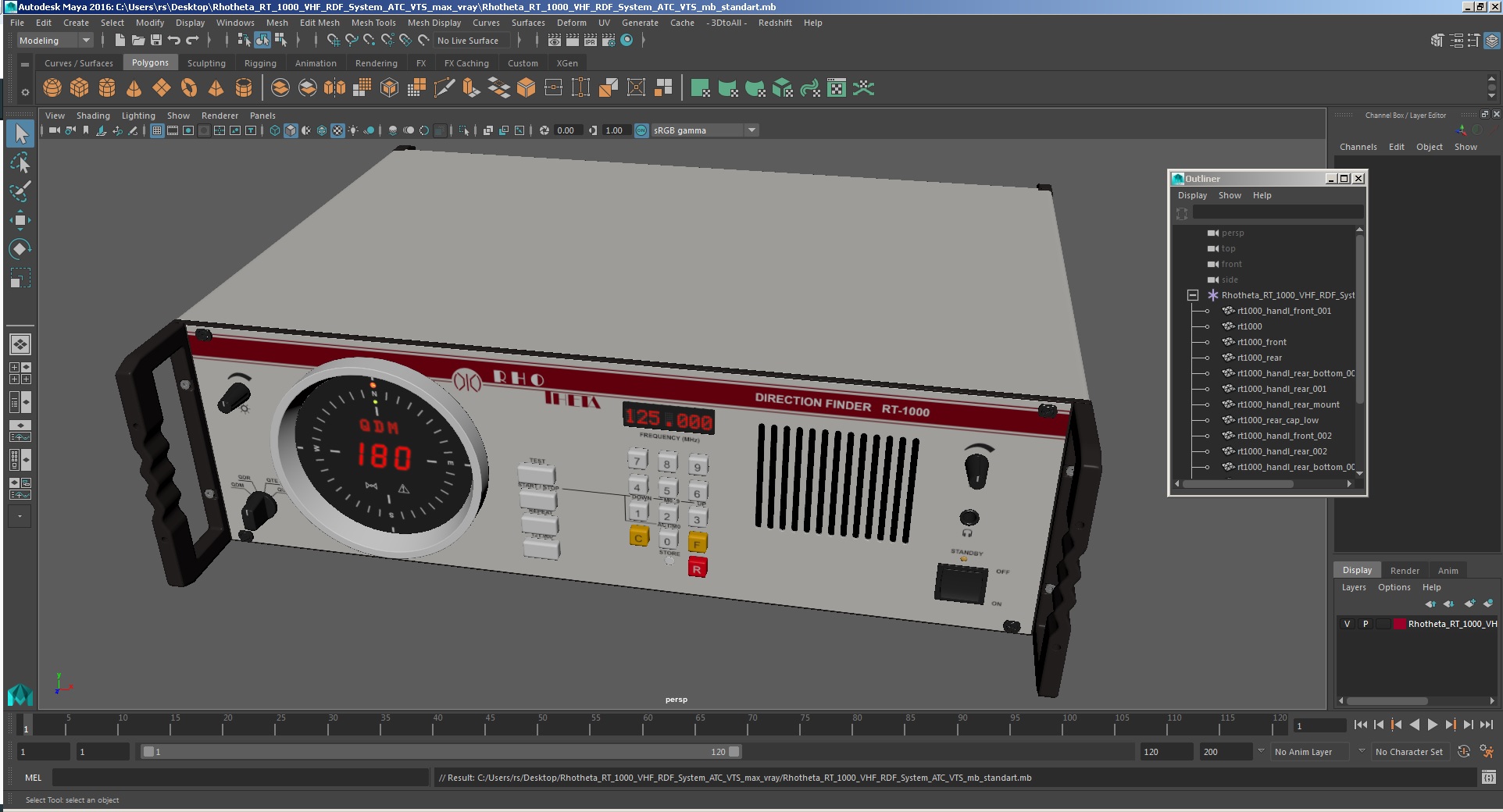This screenshot has height=812, width=1503.
Task: Open the Modeling menu set dropdown
Action: (55, 41)
